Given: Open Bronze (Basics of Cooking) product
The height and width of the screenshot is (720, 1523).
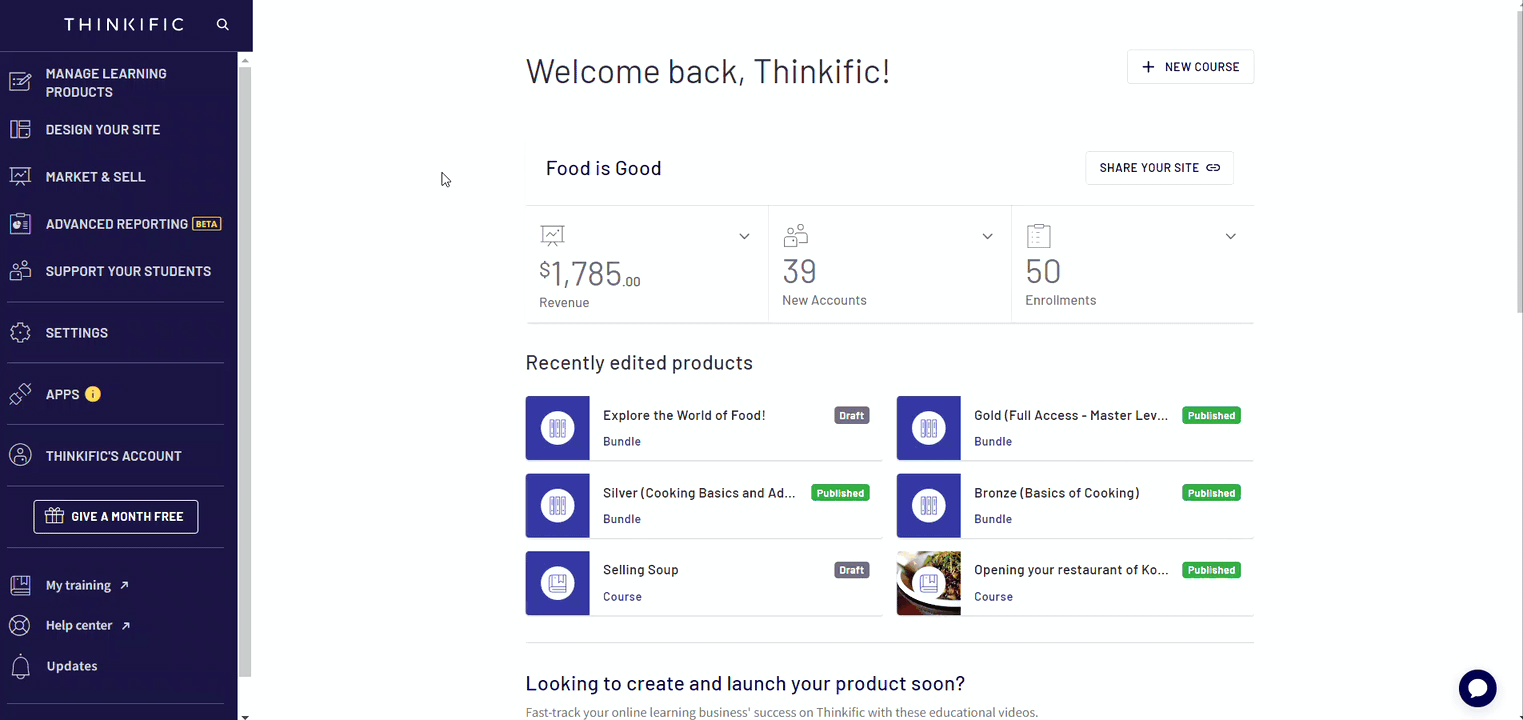Looking at the screenshot, I should (1057, 493).
